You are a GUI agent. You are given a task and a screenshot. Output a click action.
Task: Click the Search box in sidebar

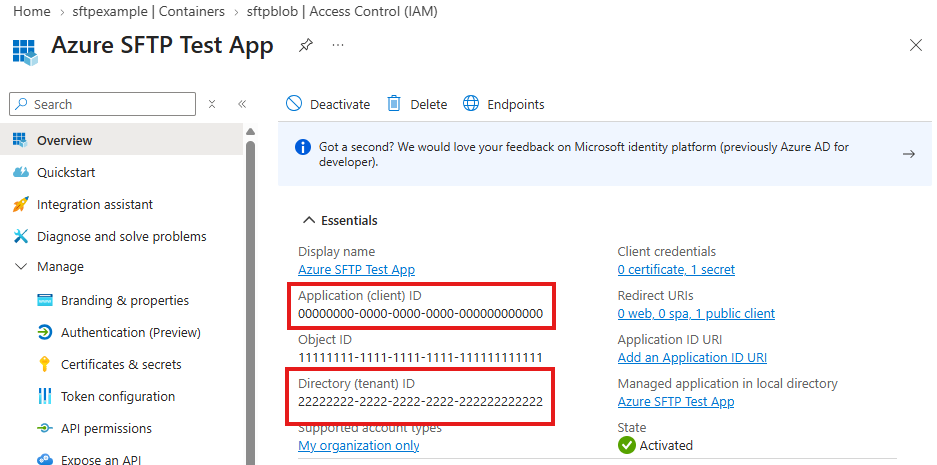point(102,104)
